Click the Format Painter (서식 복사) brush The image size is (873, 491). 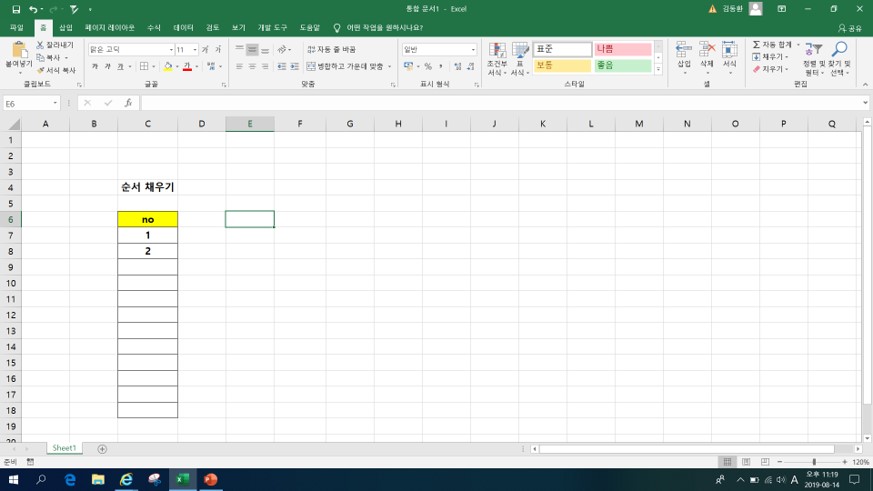click(x=40, y=70)
